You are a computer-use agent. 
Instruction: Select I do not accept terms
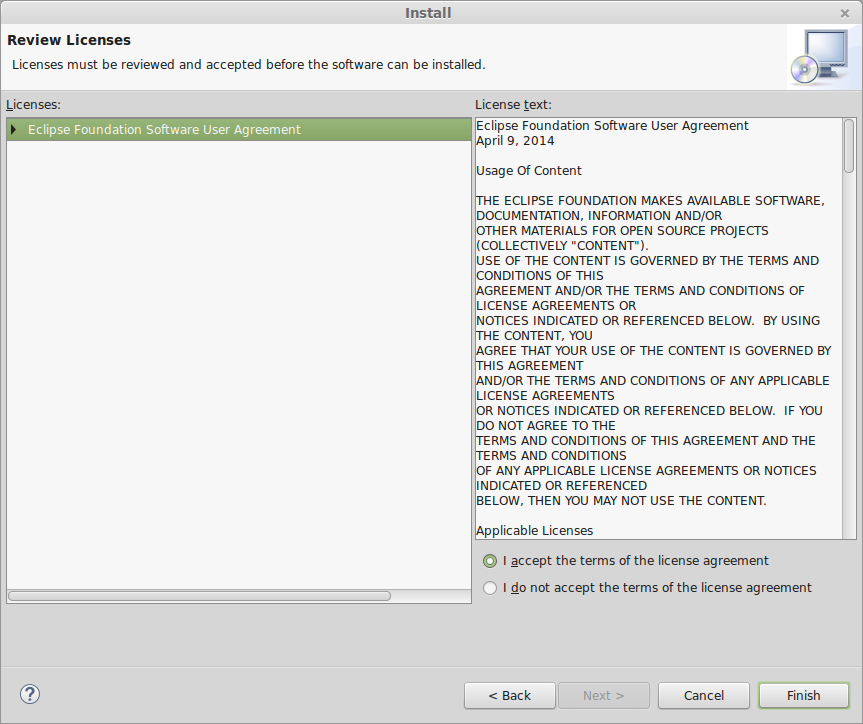[490, 588]
